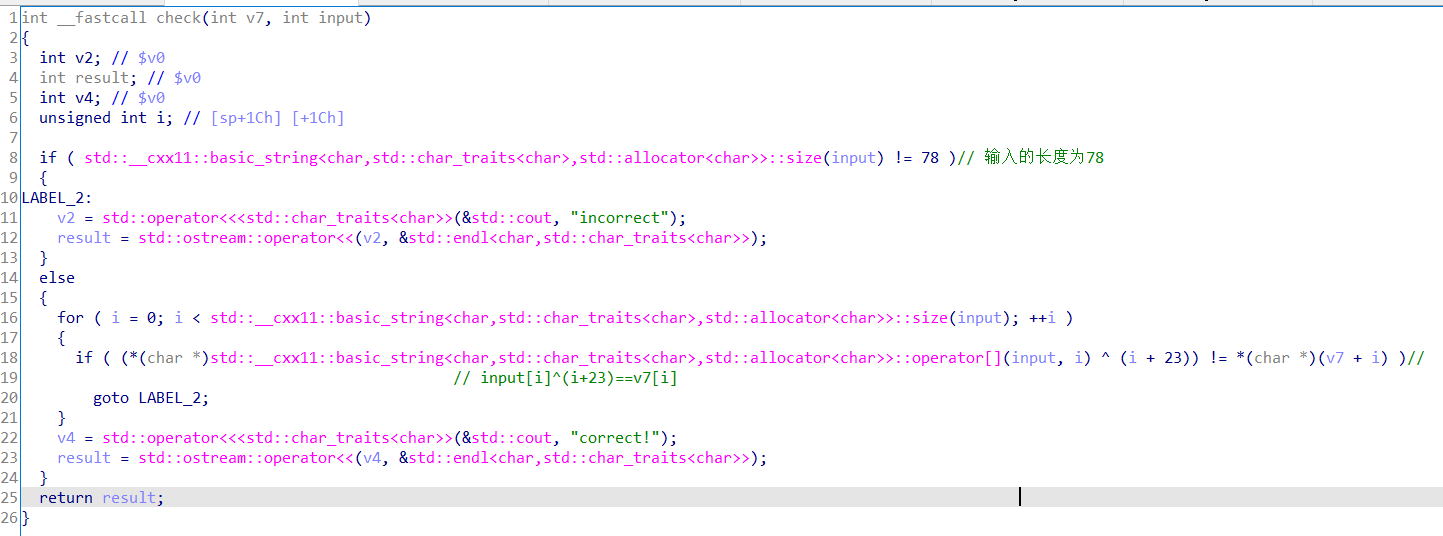Click parameter "v7" in the function signature
Viewport: 1443px width, 536px height.
[255, 18]
